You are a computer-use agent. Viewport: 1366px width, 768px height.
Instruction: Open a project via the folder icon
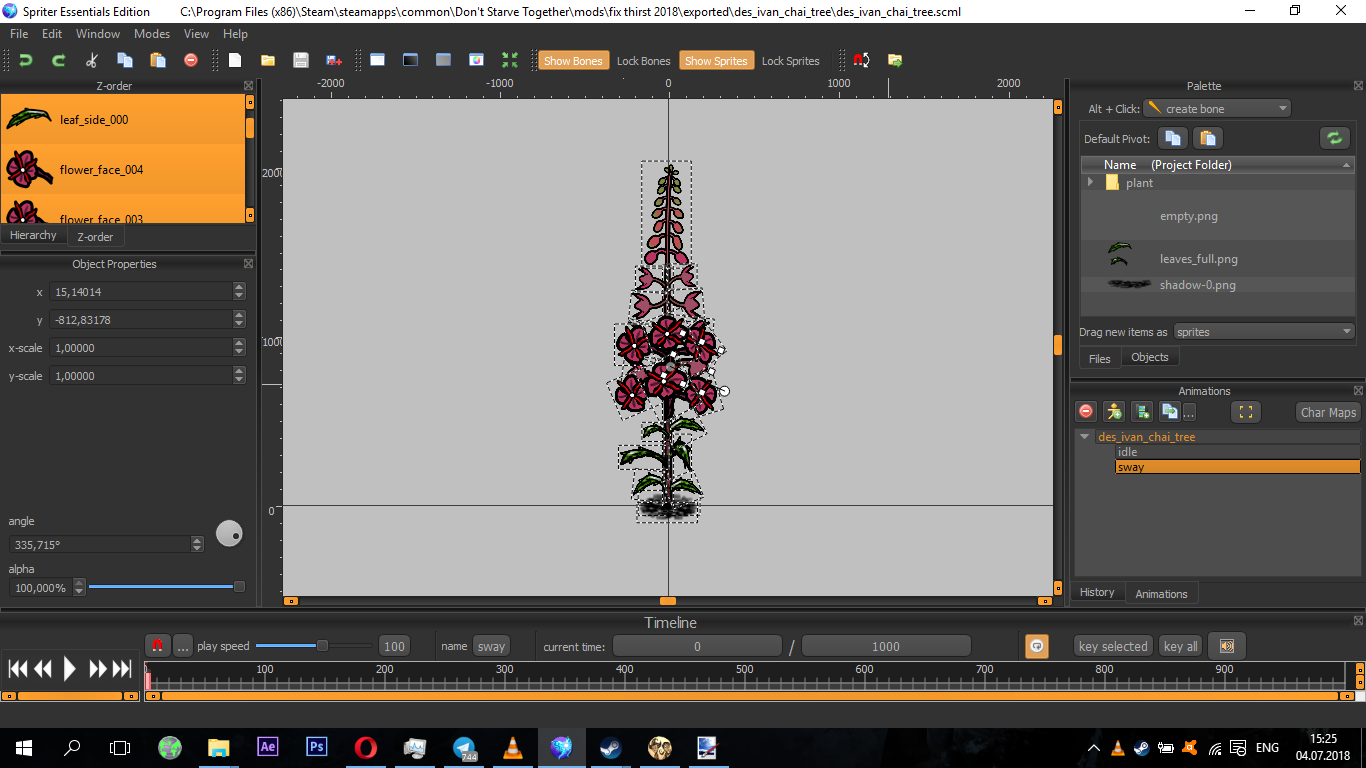(x=268, y=60)
